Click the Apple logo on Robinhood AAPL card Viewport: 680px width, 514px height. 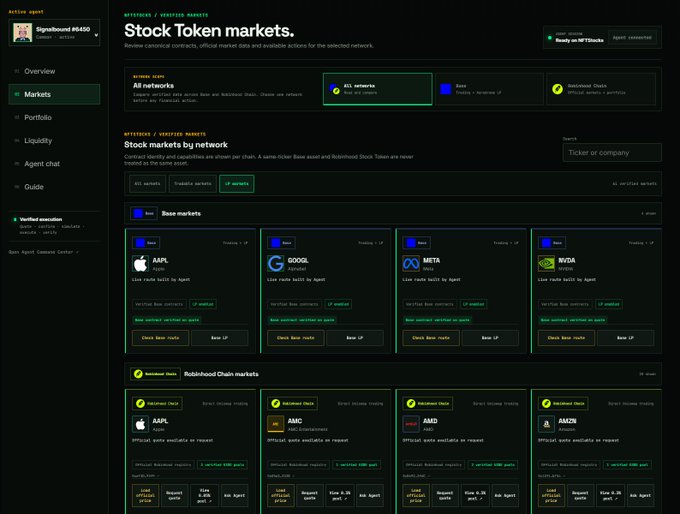pos(141,424)
